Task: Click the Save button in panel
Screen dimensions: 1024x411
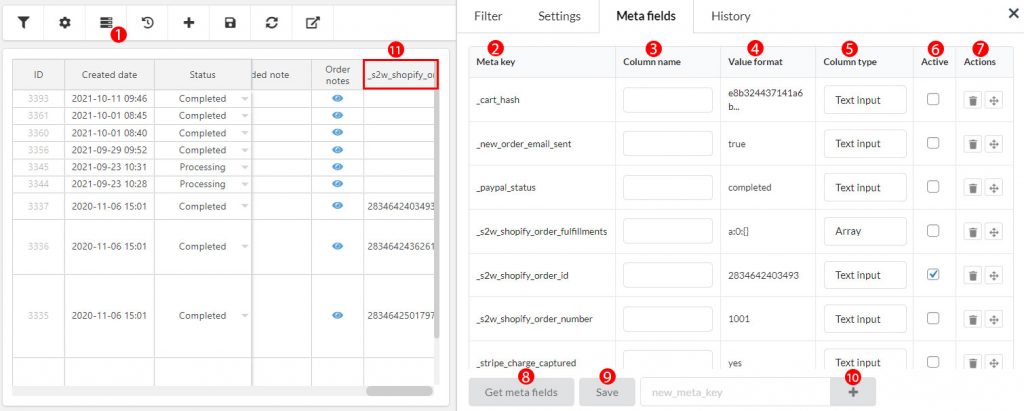Action: pyautogui.click(x=607, y=392)
